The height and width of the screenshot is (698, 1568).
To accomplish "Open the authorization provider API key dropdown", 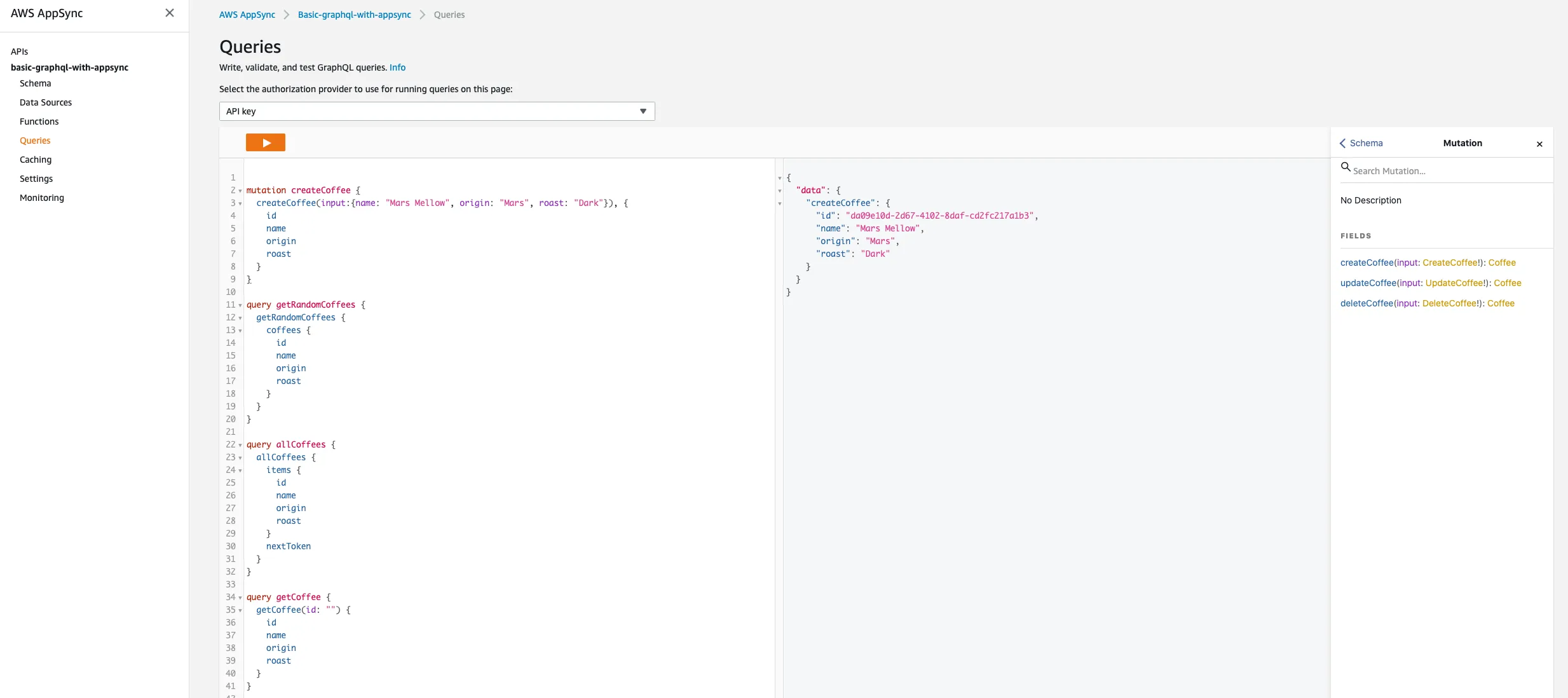I will 437,111.
